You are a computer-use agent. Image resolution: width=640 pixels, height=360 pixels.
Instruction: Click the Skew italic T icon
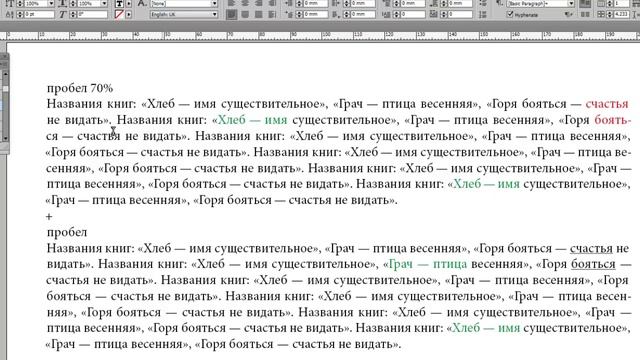coord(62,15)
